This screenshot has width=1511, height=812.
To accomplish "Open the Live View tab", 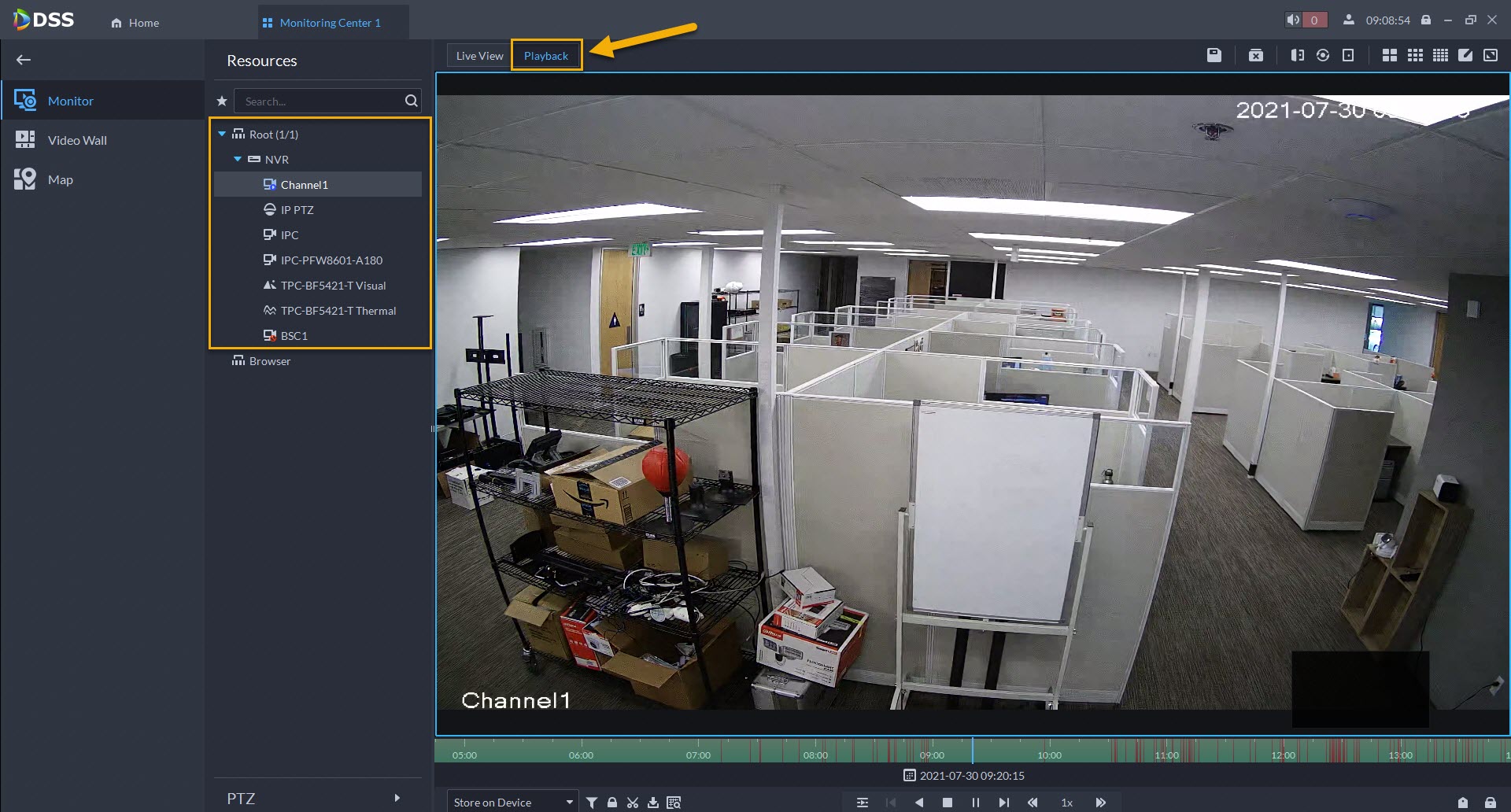I will [479, 56].
